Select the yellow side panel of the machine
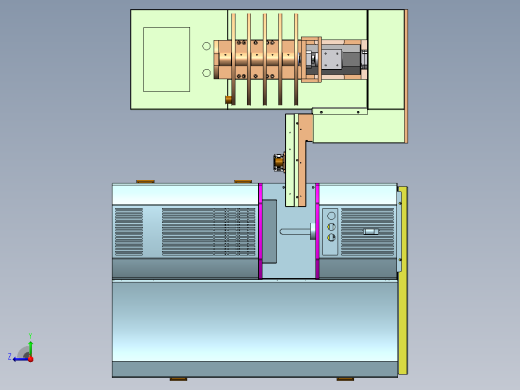 403,280
